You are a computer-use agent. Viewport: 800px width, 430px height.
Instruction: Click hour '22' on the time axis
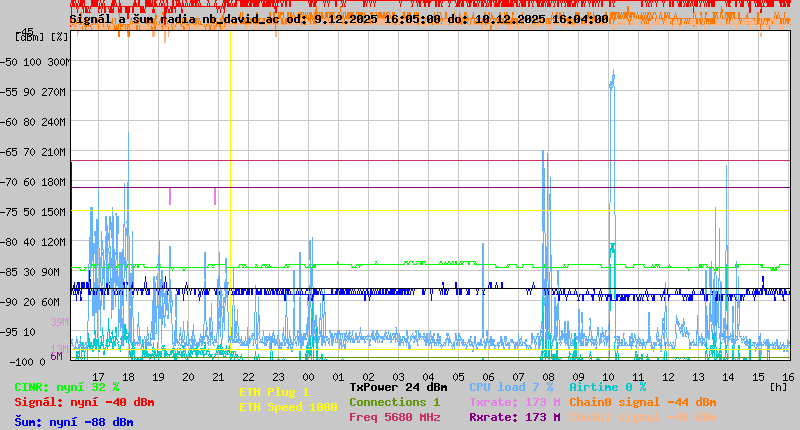248,377
